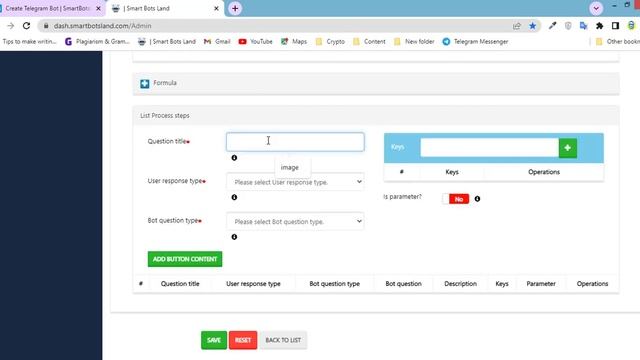Click the Description column header
Image resolution: width=640 pixels, height=360 pixels.
click(460, 284)
